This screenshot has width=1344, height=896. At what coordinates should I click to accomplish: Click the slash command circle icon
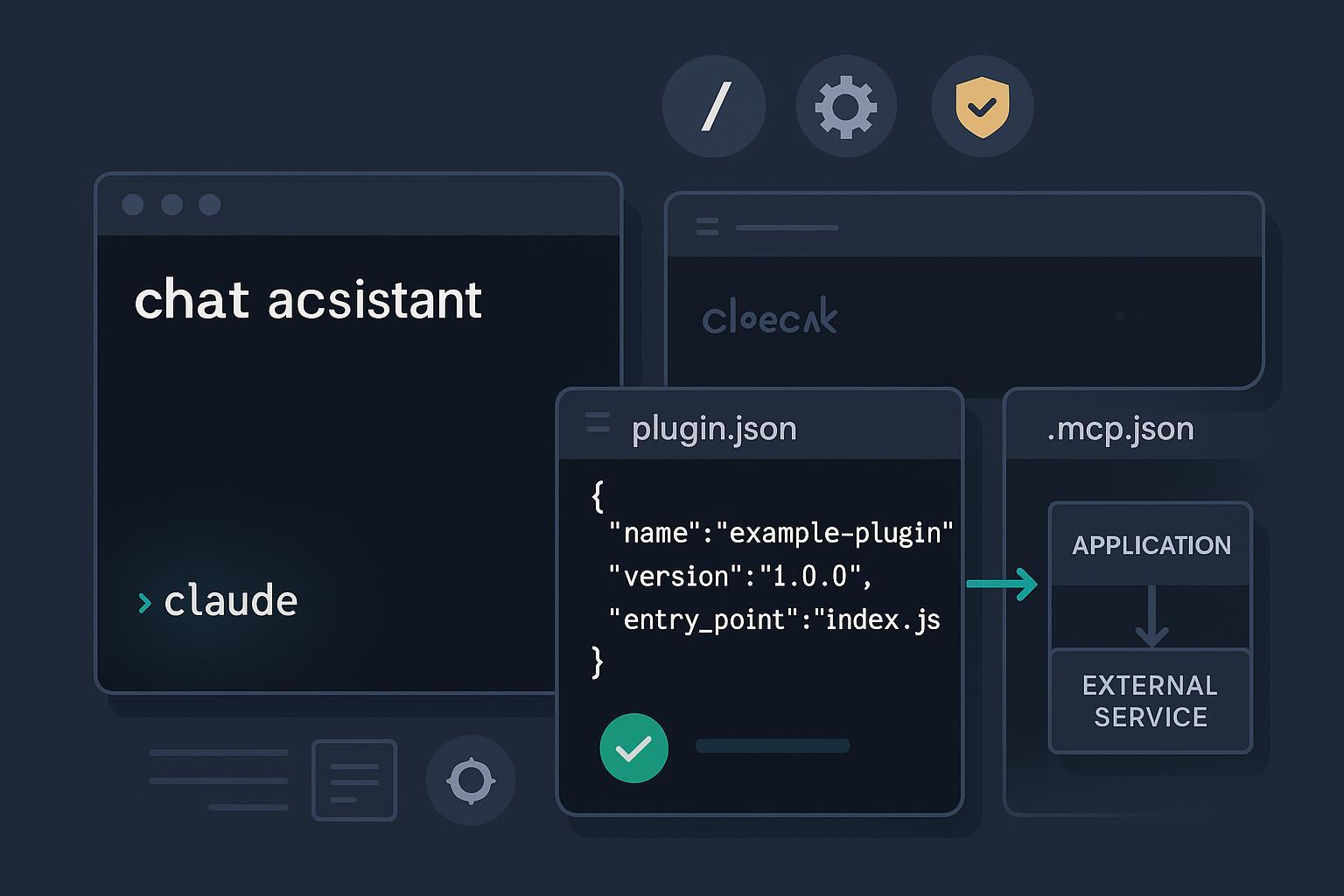[714, 107]
